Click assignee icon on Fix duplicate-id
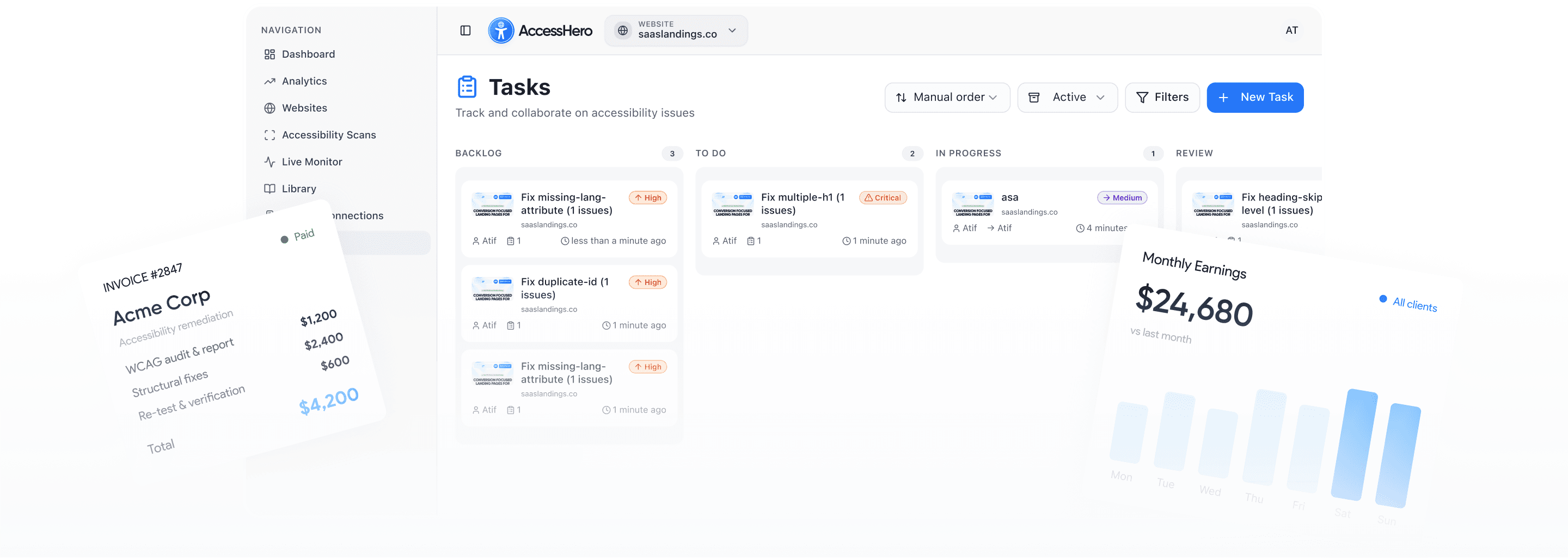Image resolution: width=1568 pixels, height=558 pixels. [x=476, y=326]
